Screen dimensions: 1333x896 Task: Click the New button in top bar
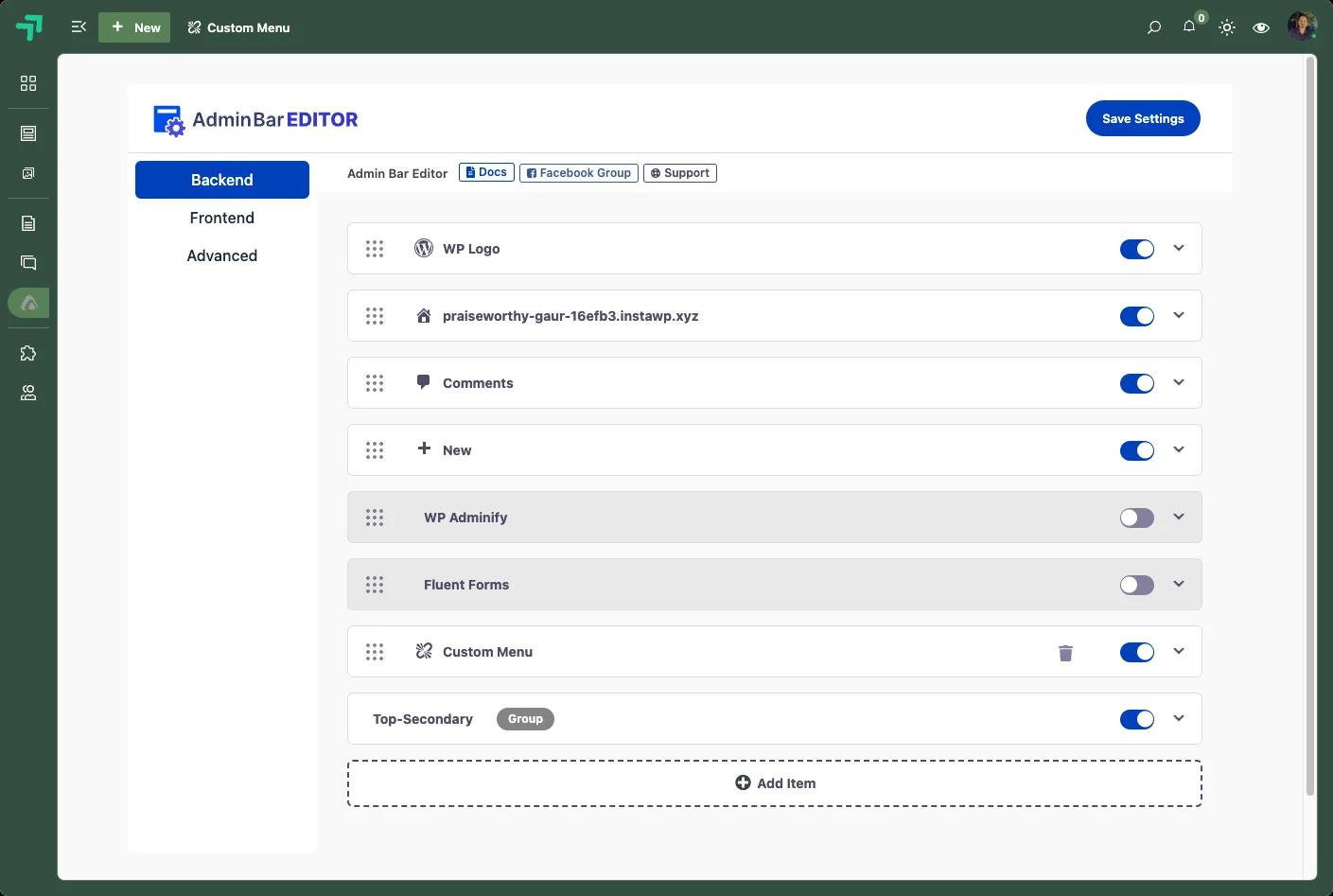click(134, 27)
